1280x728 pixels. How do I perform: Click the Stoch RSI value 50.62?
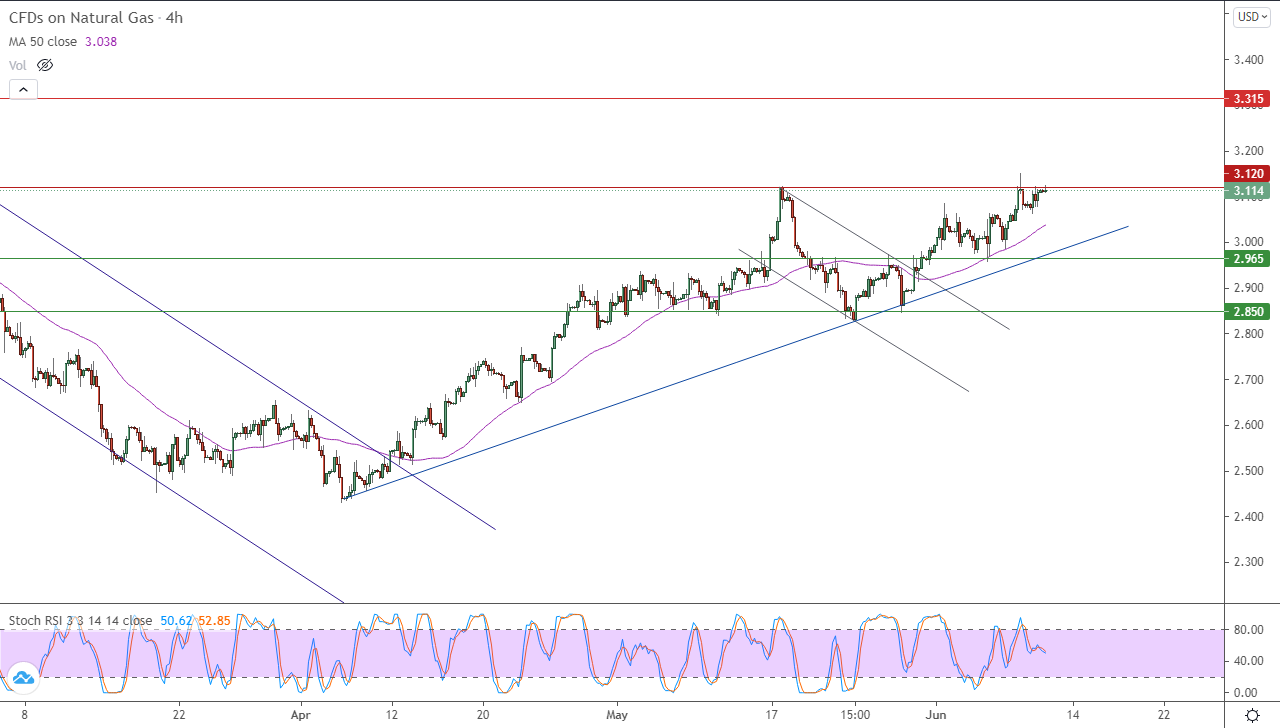tap(175, 620)
